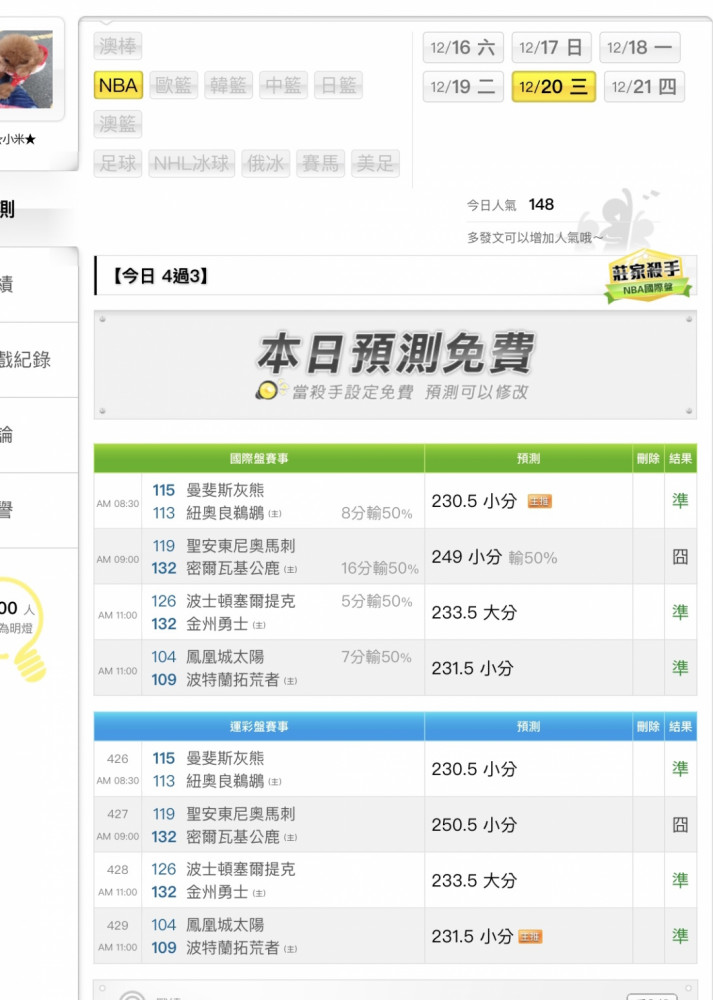Click 聖安東尼奧馬刺 in international table

point(240,546)
